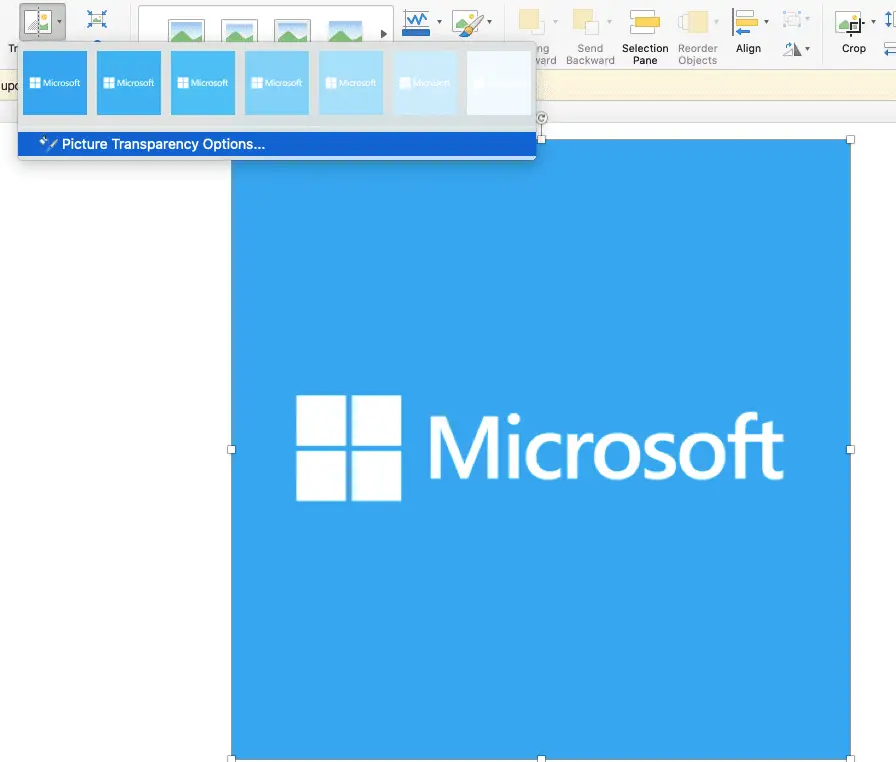The width and height of the screenshot is (896, 762).
Task: Click the Crop label text
Action: (x=854, y=49)
